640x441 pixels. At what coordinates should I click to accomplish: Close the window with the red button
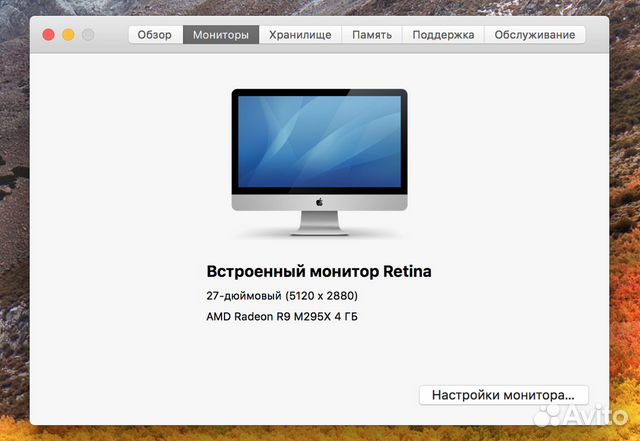tap(49, 35)
